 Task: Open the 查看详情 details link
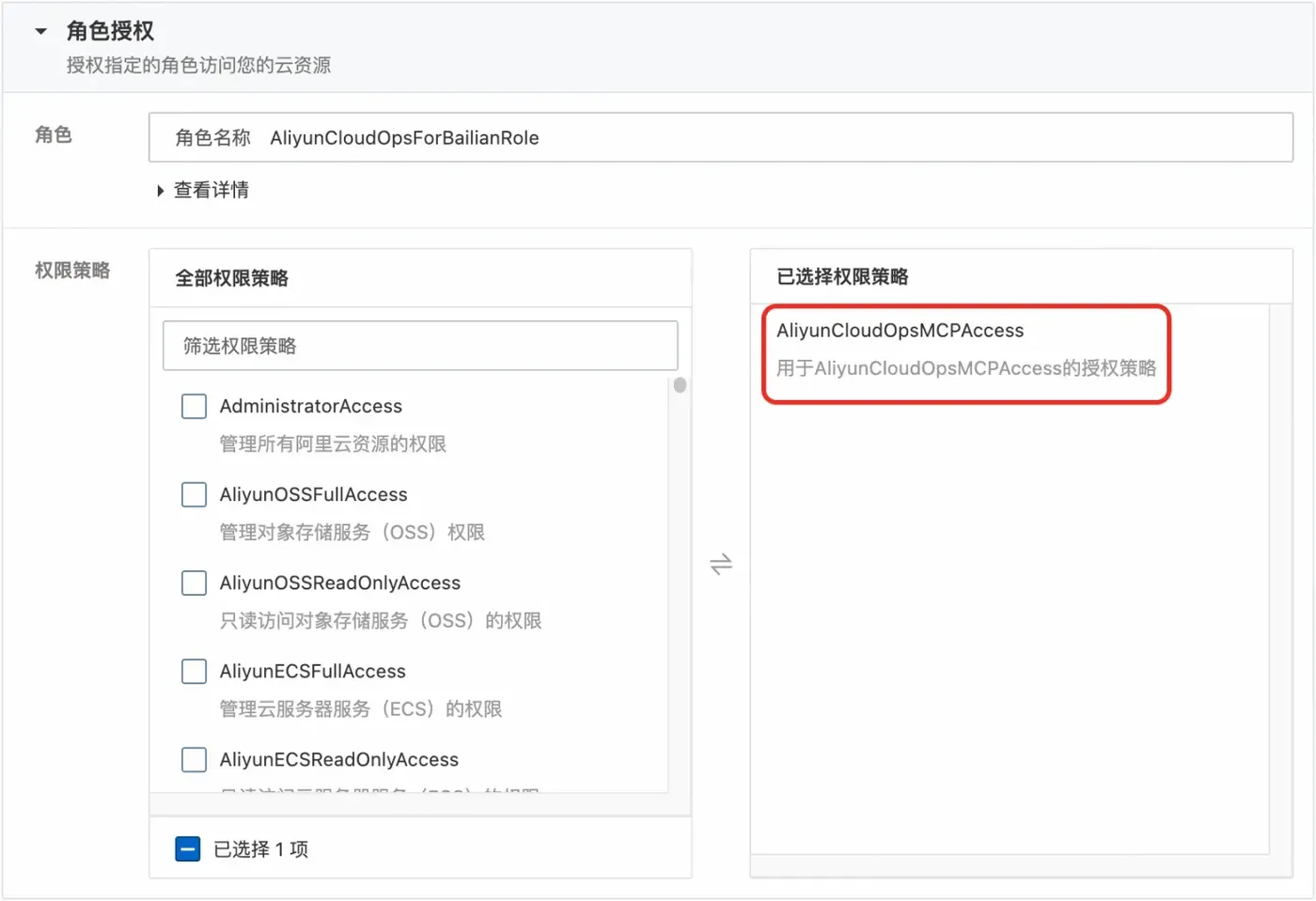click(211, 190)
